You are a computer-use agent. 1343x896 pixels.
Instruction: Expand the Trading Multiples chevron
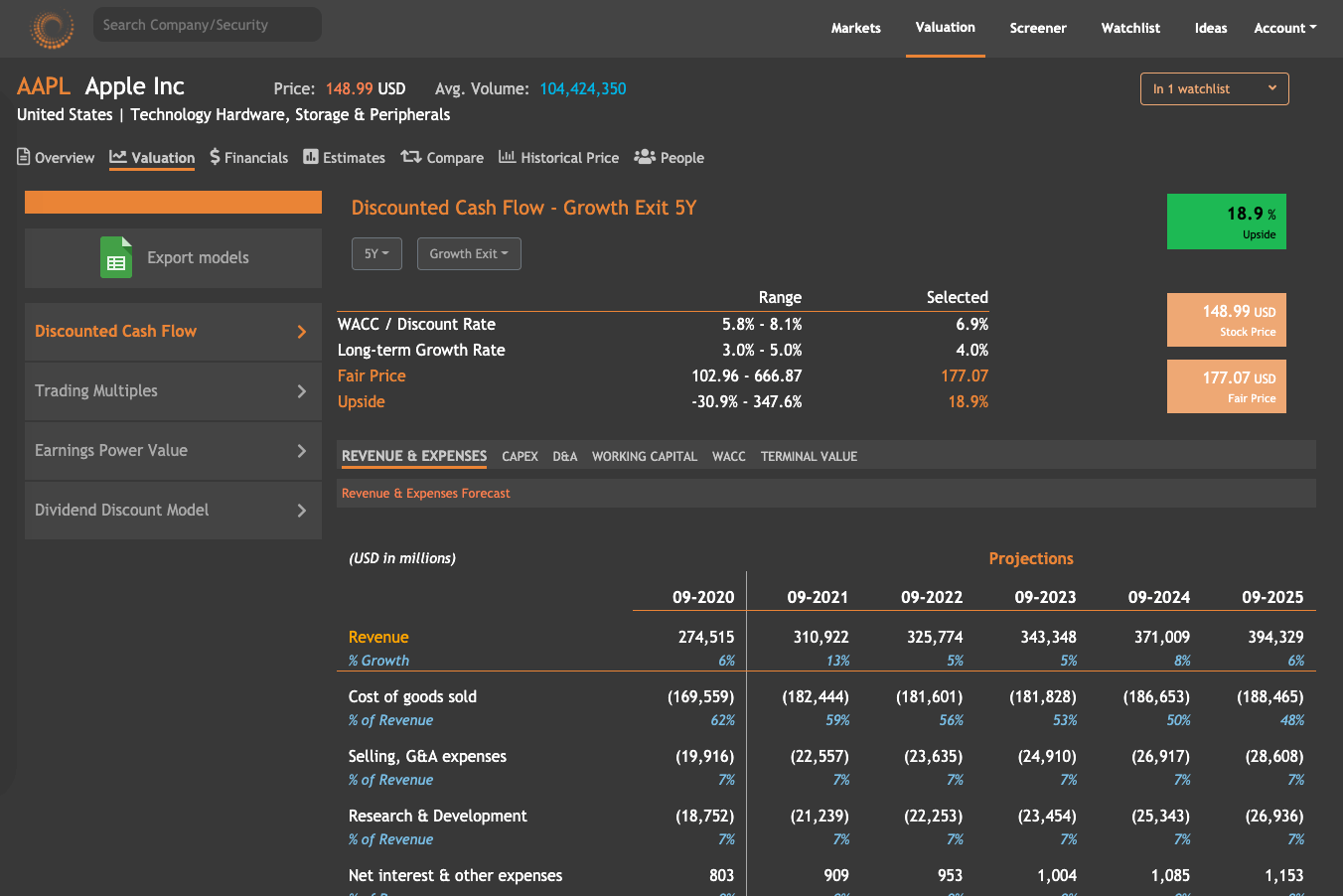[302, 391]
